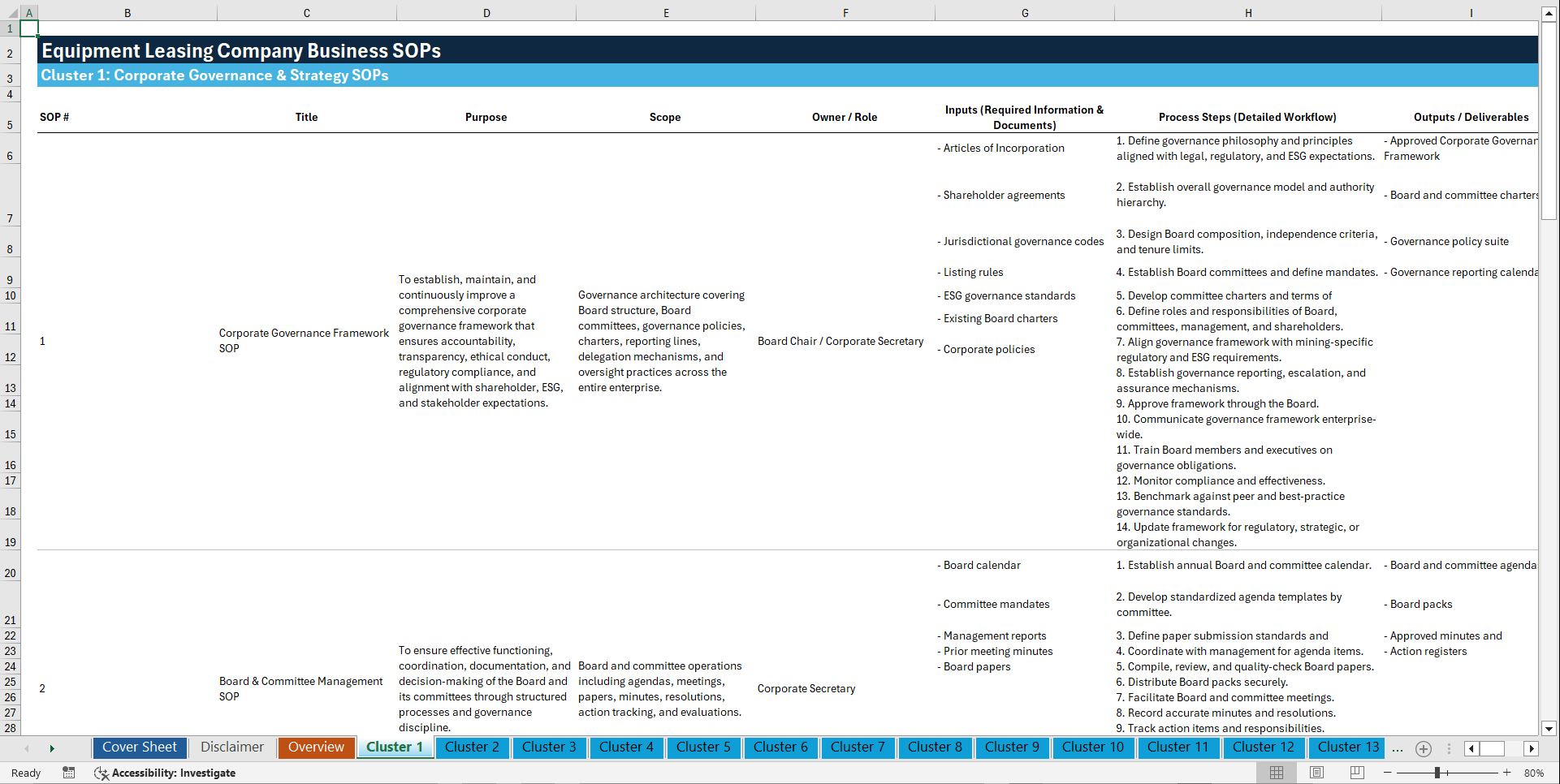Start macro recording via status bar icon
Screen dimensions: 1560x784
click(69, 773)
